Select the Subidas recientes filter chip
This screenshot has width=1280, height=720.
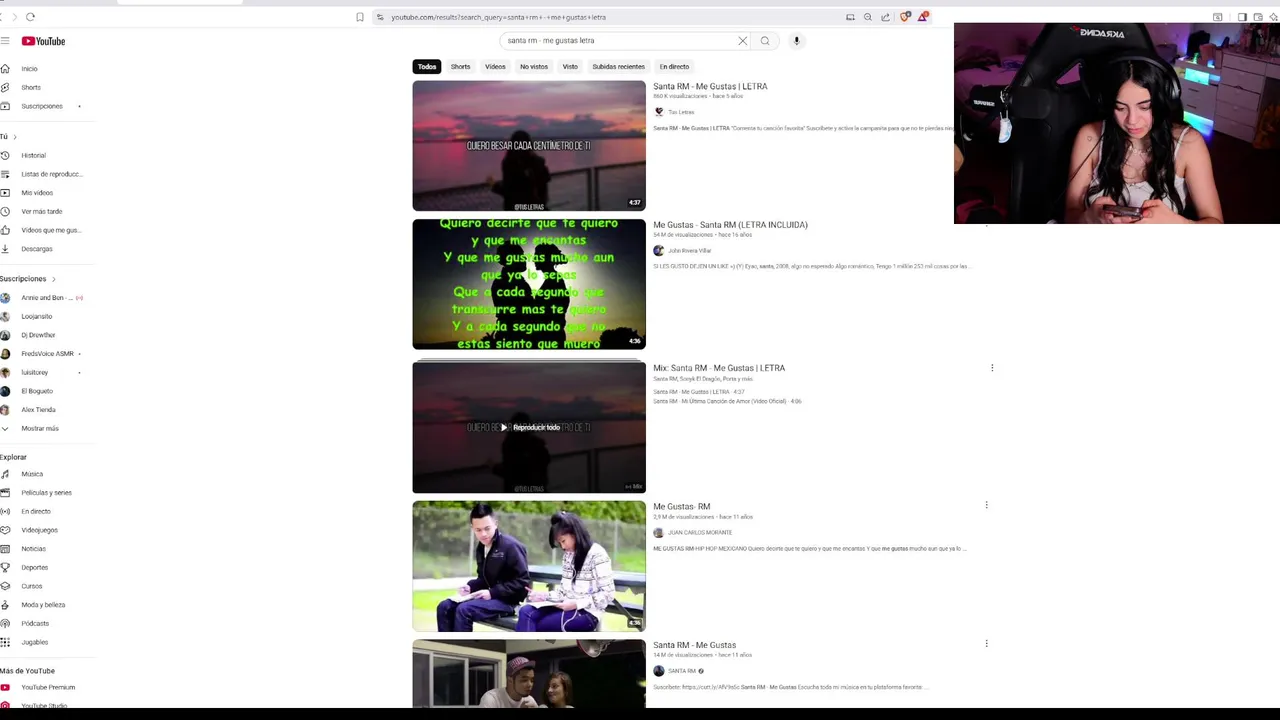pos(618,67)
